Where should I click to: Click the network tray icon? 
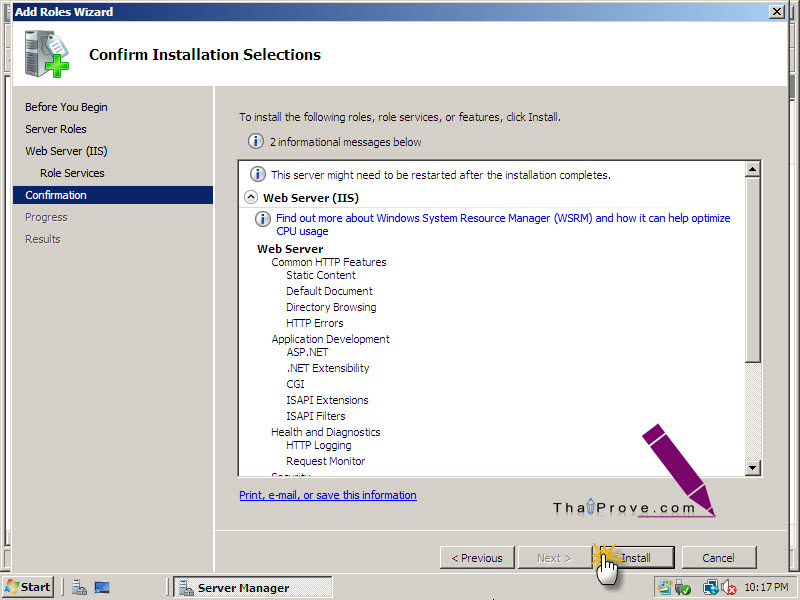click(x=710, y=588)
